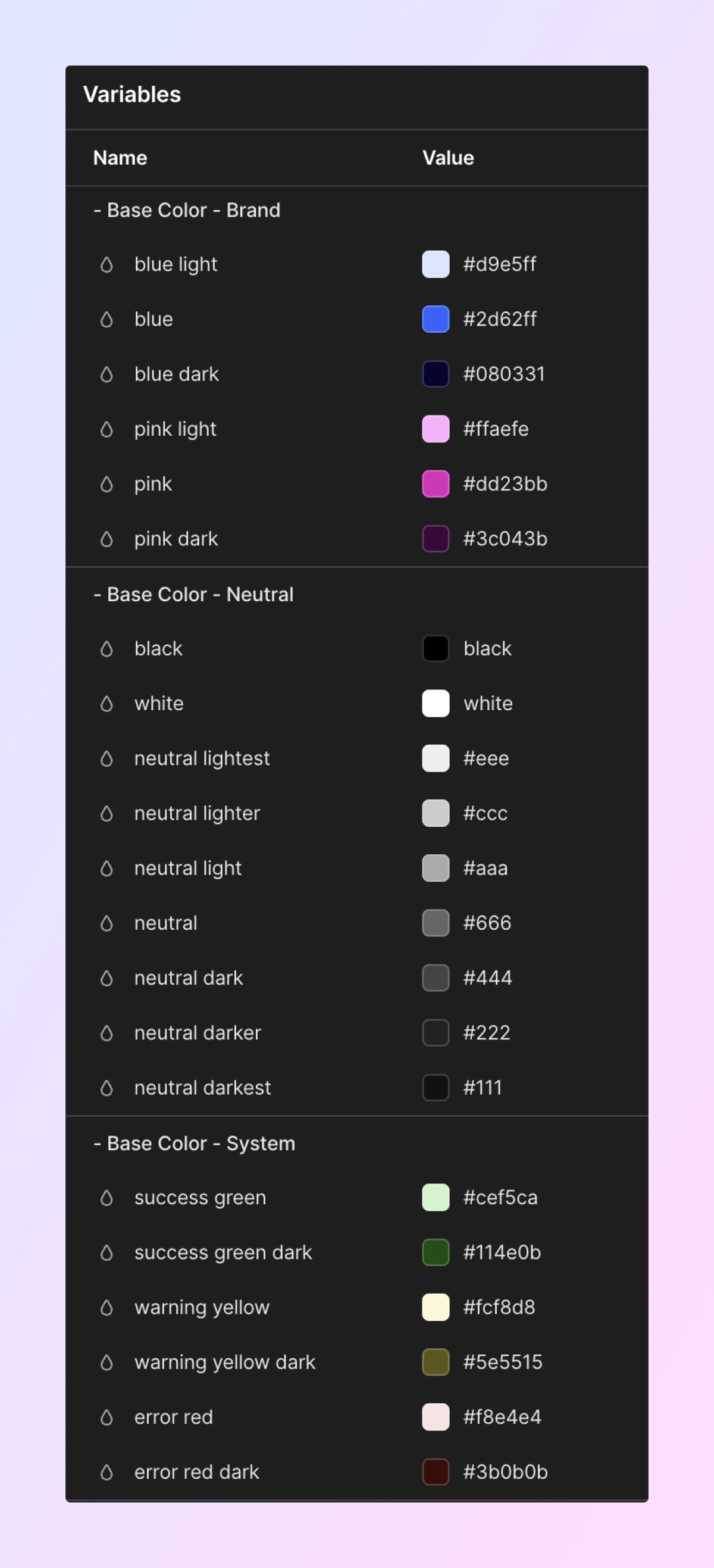Edit the #3b0b0b value text
This screenshot has width=714, height=1568.
click(505, 1472)
